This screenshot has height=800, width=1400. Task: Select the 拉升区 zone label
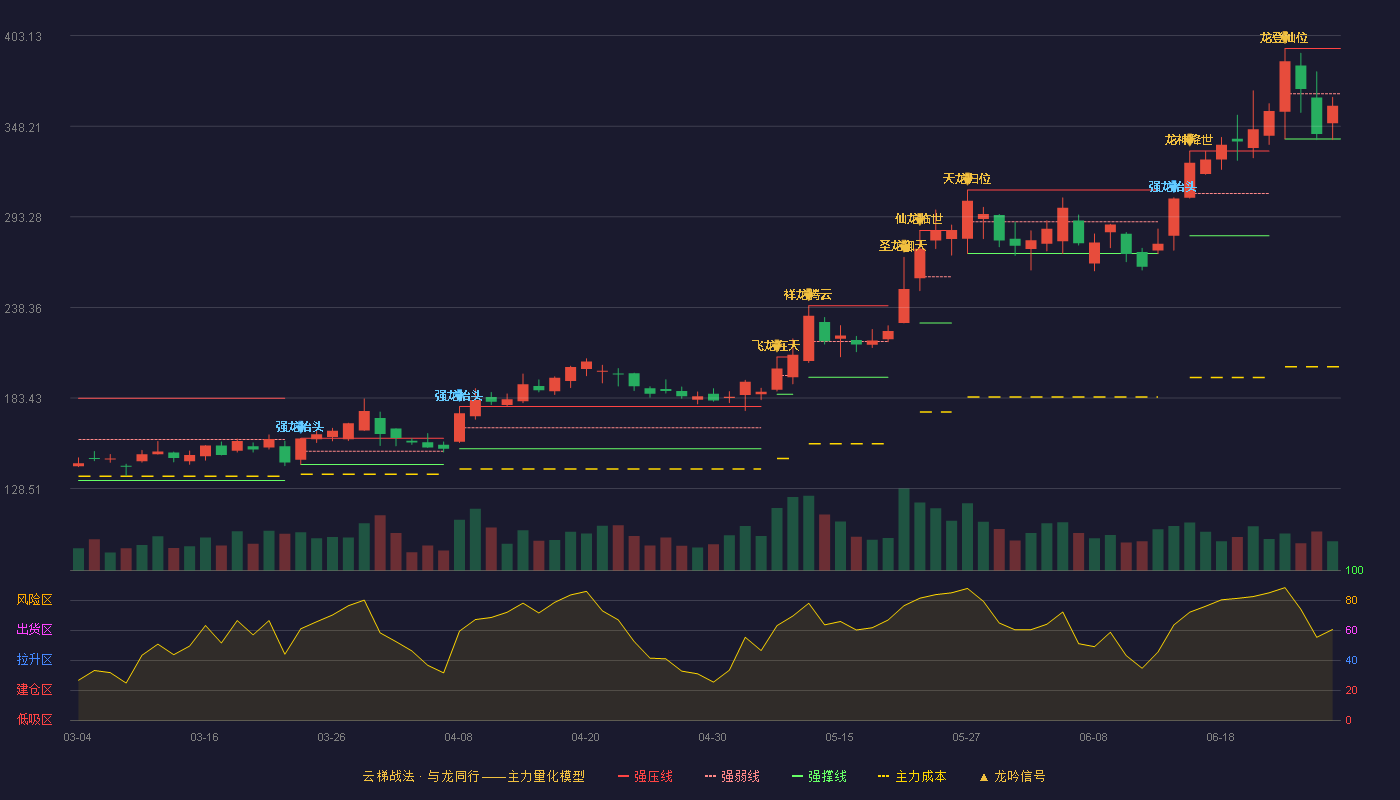[34, 660]
